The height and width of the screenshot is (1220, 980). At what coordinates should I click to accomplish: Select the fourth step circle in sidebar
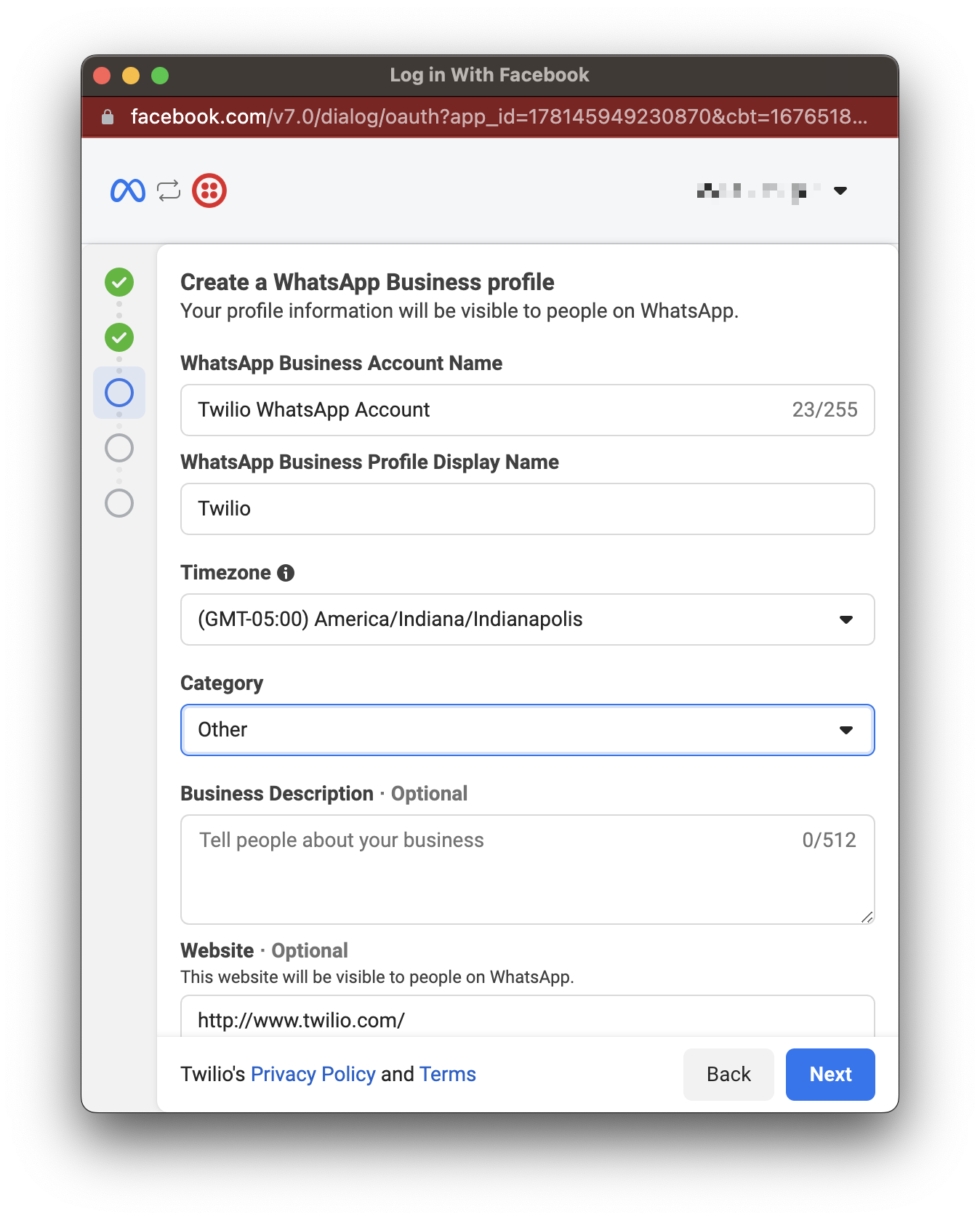[119, 448]
